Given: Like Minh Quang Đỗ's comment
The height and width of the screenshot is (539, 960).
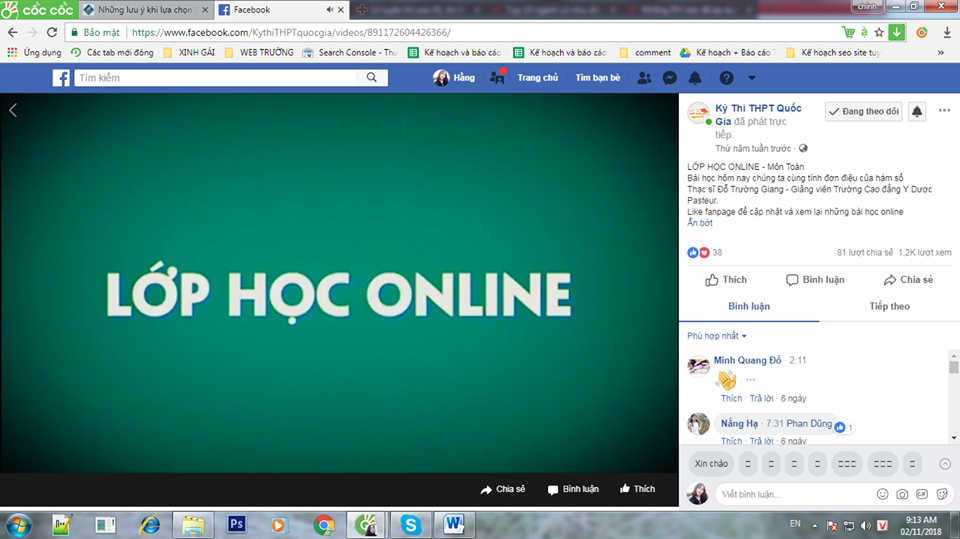Looking at the screenshot, I should click(x=730, y=398).
